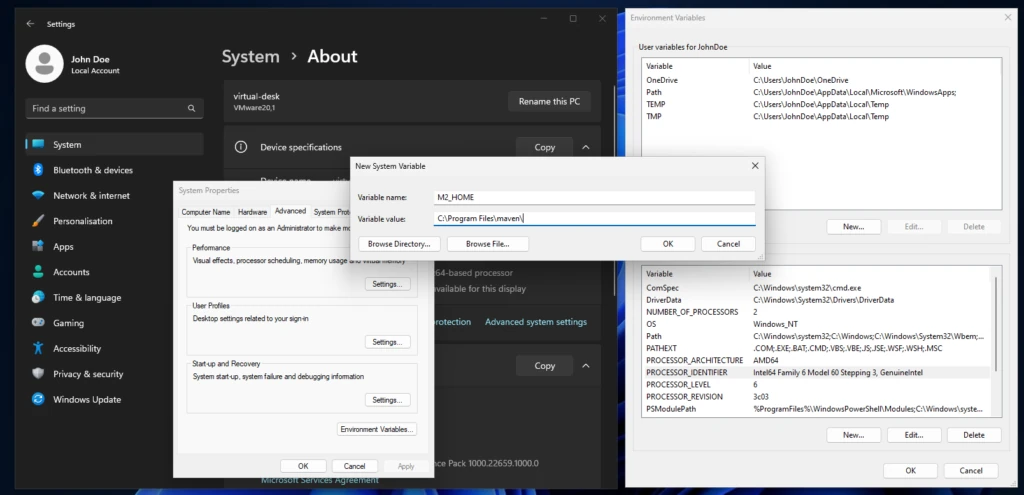Switch to the Computer Name tab
Viewport: 1024px width, 495px height.
click(x=206, y=212)
